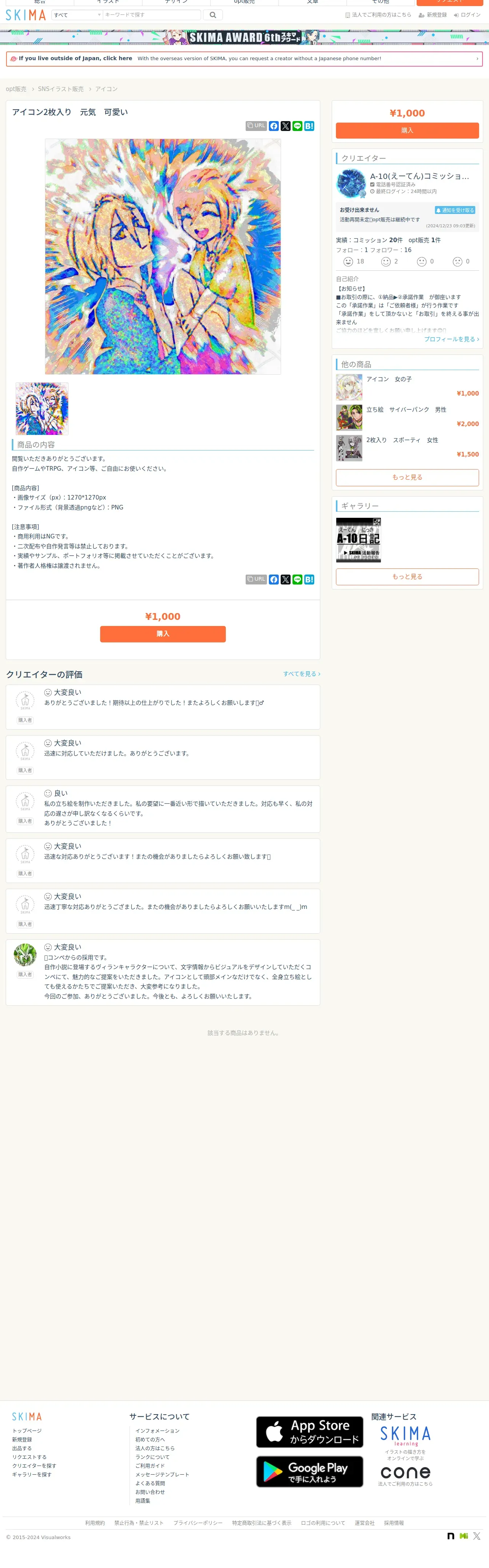
Task: Click the good smiley rating icon showing 2
Action: pos(385,262)
